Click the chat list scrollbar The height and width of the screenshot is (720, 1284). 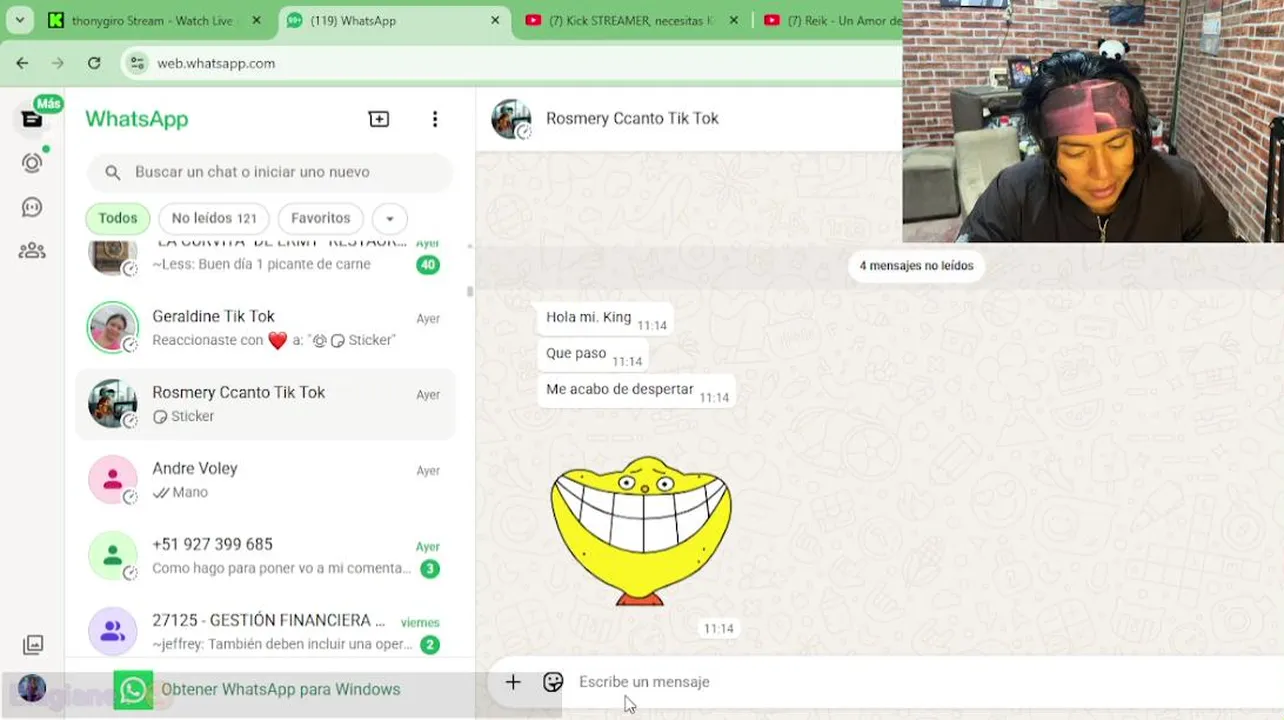point(469,292)
